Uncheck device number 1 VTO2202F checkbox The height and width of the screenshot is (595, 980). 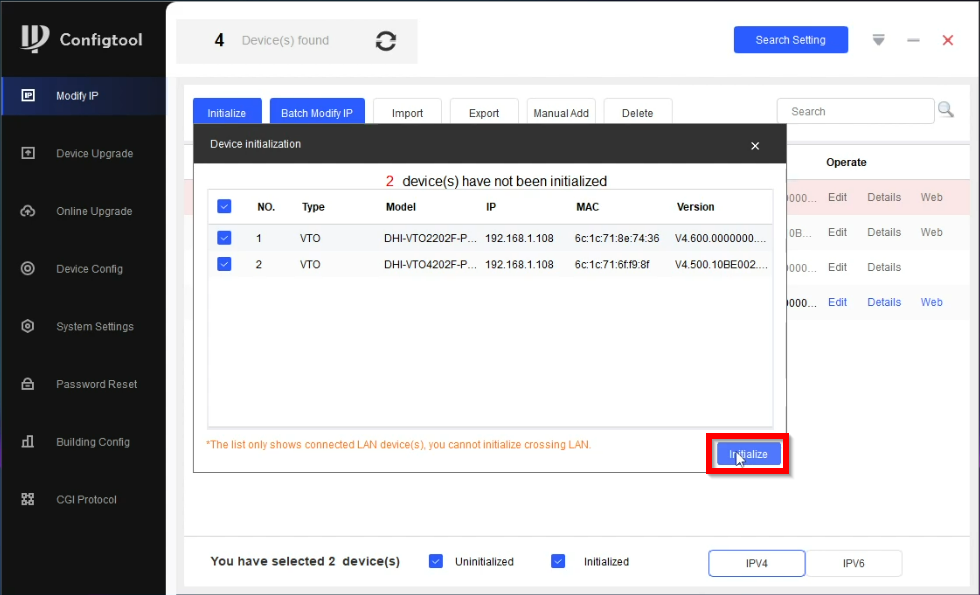224,238
